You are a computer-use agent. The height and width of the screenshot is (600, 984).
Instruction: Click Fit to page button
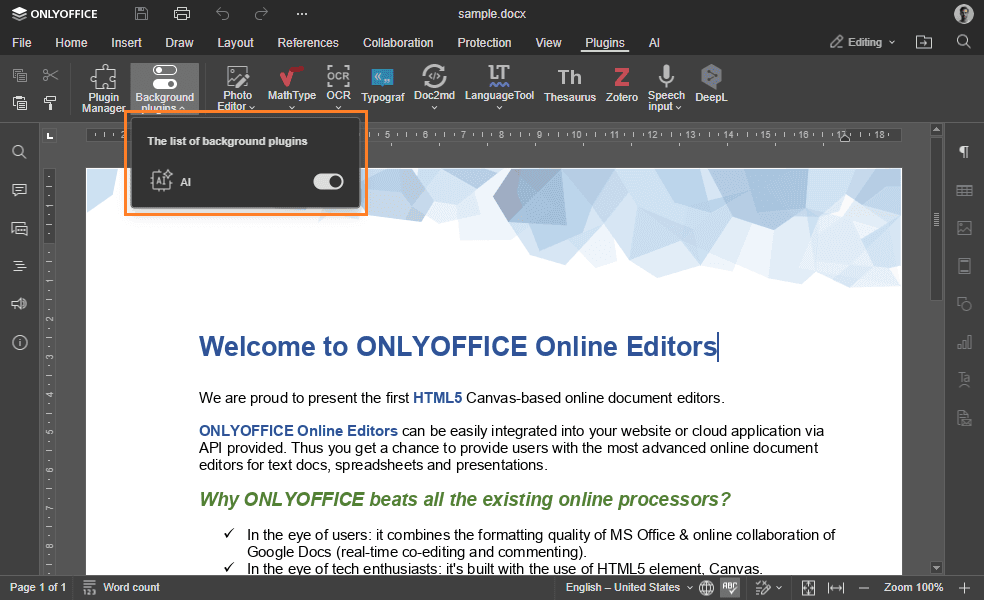point(808,587)
